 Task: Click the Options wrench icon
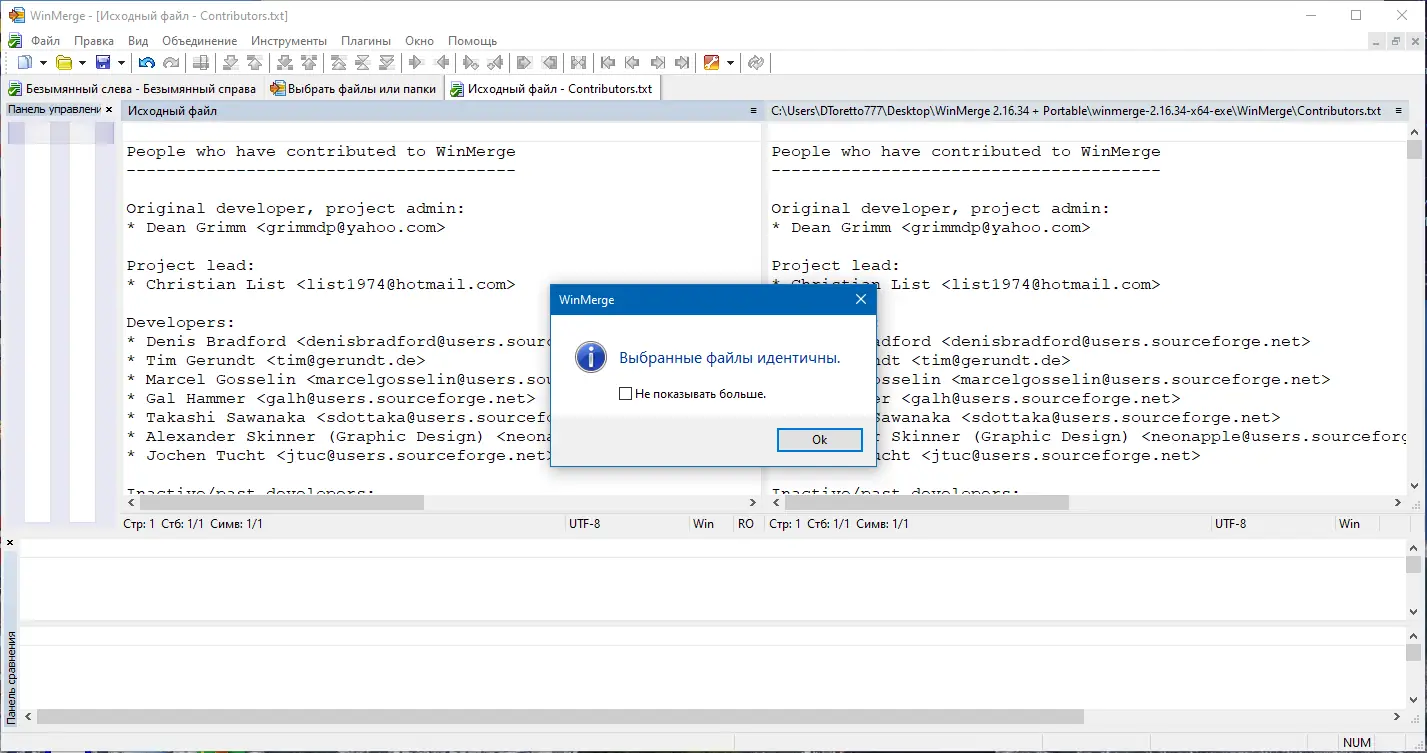[711, 62]
